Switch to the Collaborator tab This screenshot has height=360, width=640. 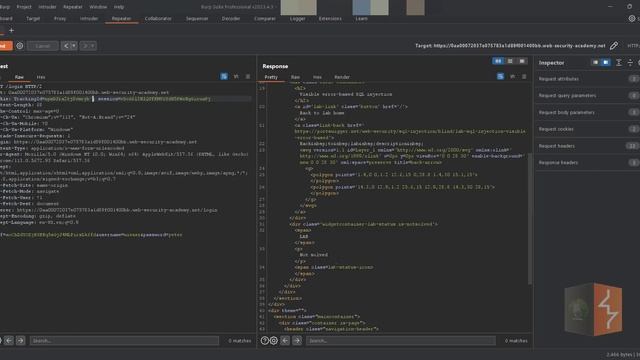pyautogui.click(x=158, y=18)
